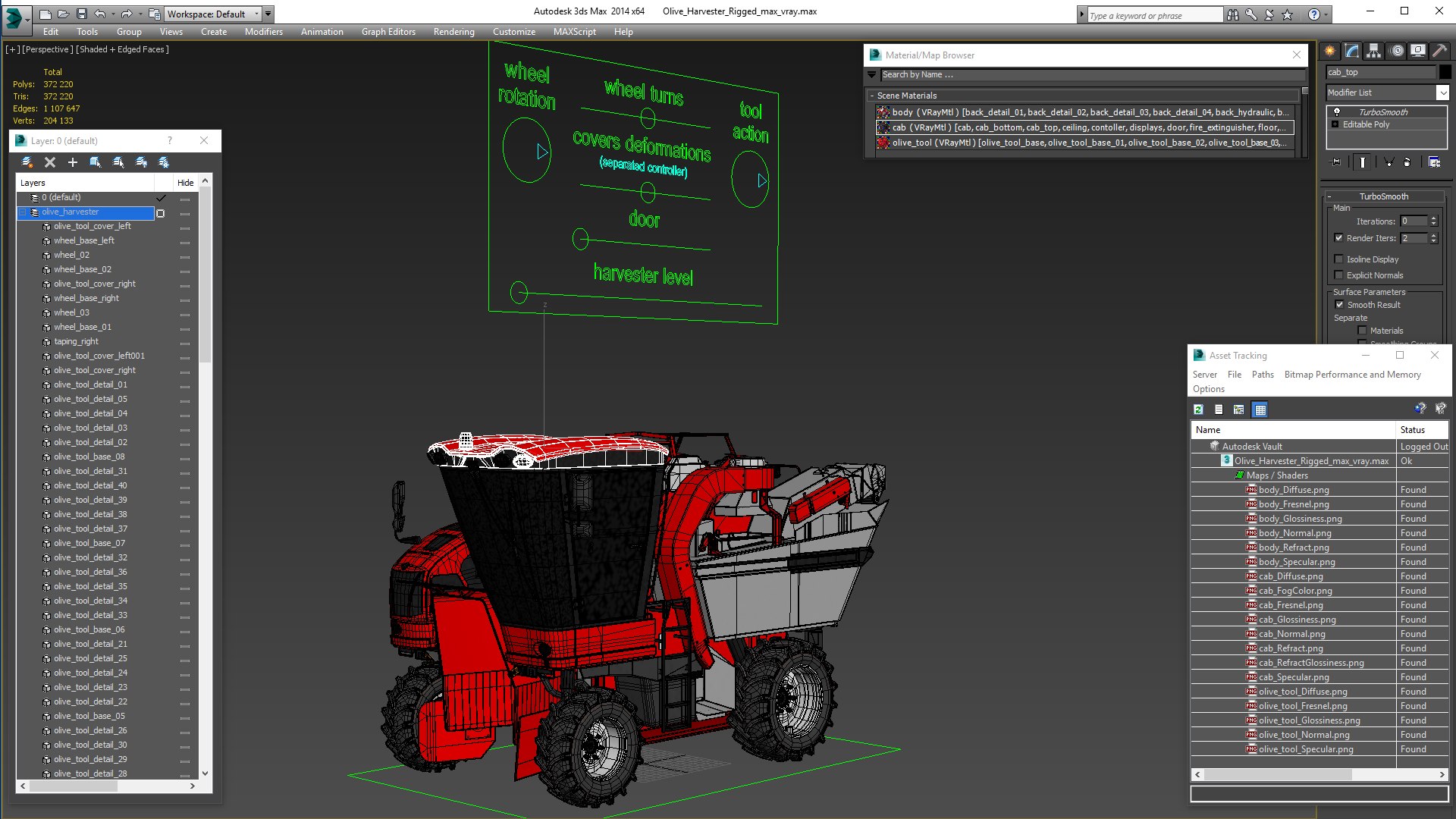Click the New Scene icon in quick access toolbar

point(45,14)
